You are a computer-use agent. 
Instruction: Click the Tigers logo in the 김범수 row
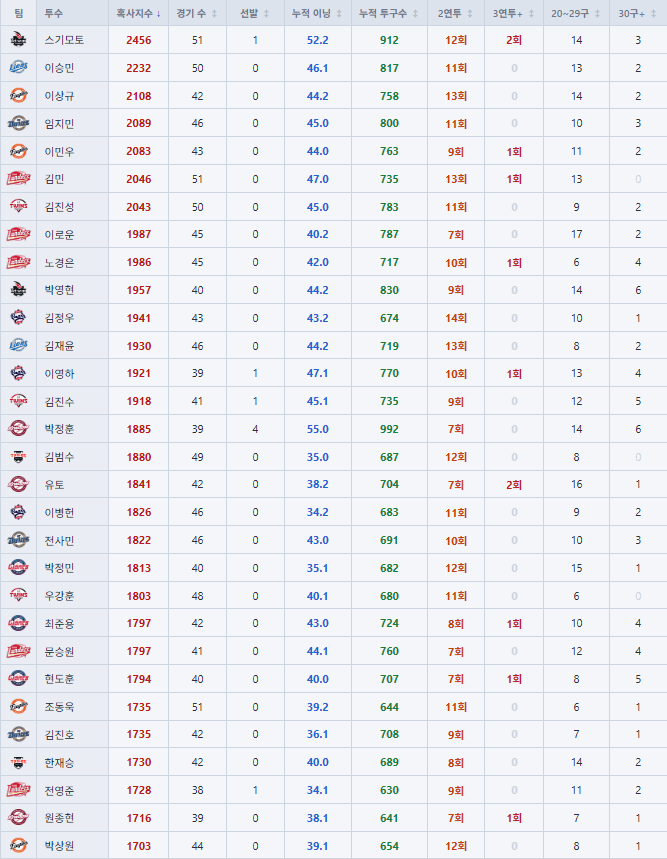tap(18, 457)
